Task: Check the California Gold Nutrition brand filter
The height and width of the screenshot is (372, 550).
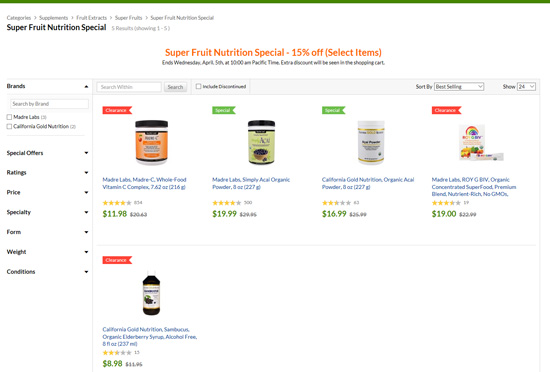Action: tap(9, 127)
